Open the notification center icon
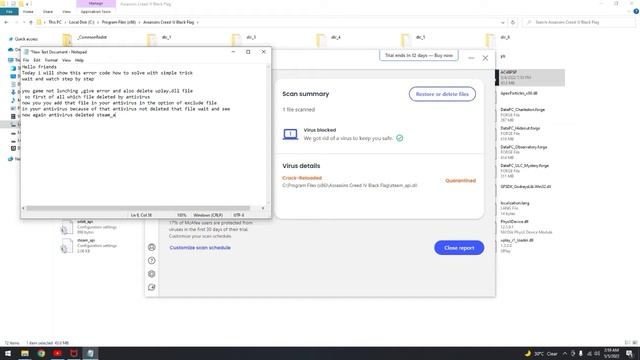640x360 pixels. click(x=629, y=353)
